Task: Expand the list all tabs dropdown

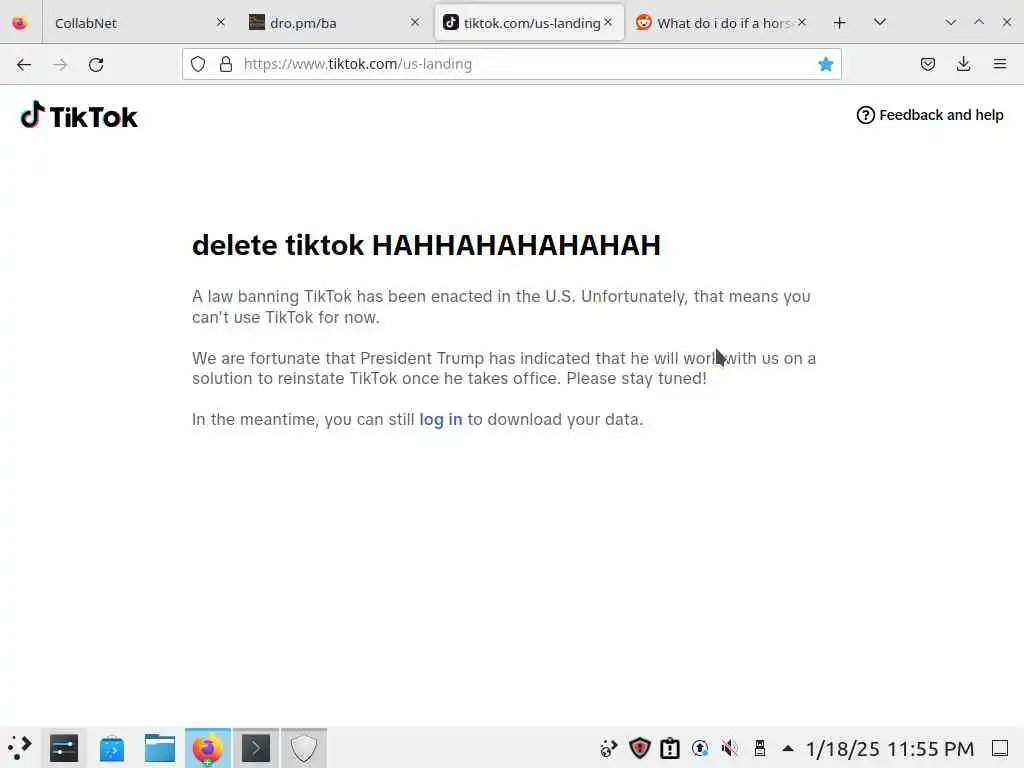Action: 880,23
